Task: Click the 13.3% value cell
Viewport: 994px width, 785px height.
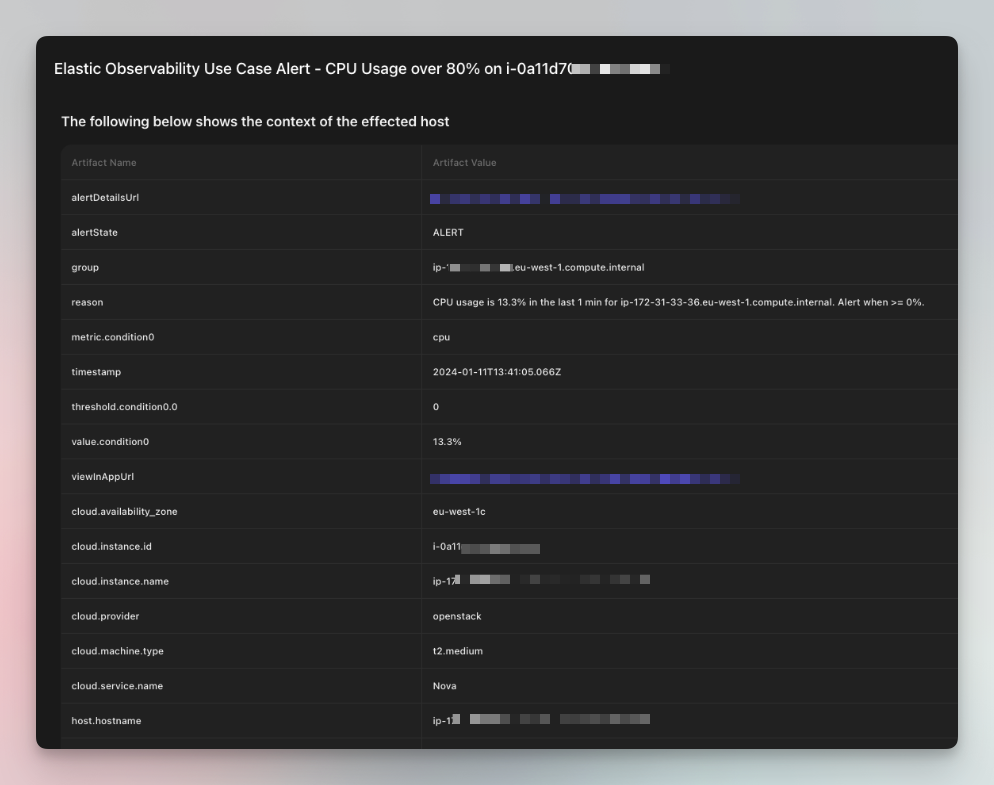Action: tap(447, 442)
